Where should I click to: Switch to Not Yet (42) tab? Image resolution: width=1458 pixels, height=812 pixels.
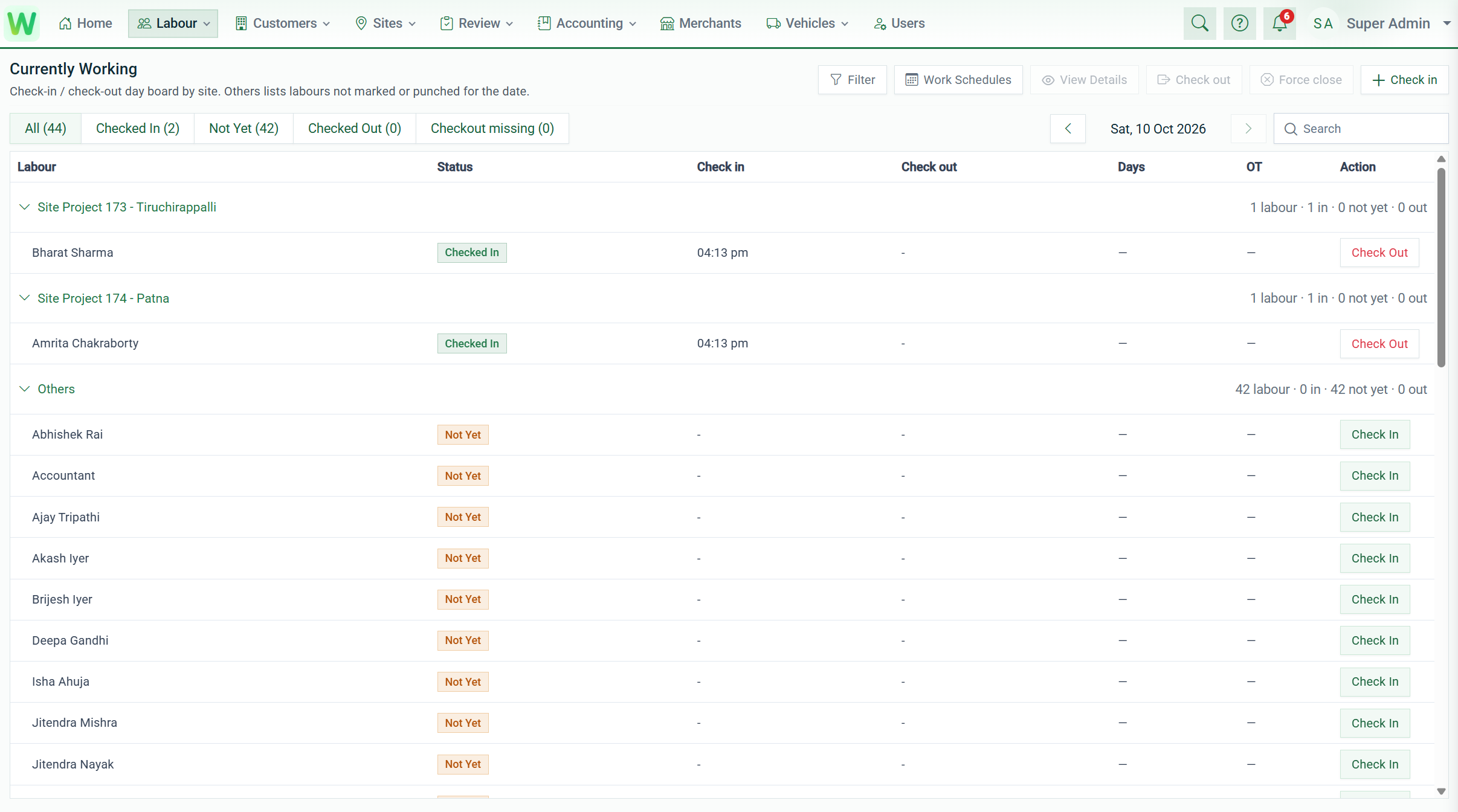tap(244, 129)
